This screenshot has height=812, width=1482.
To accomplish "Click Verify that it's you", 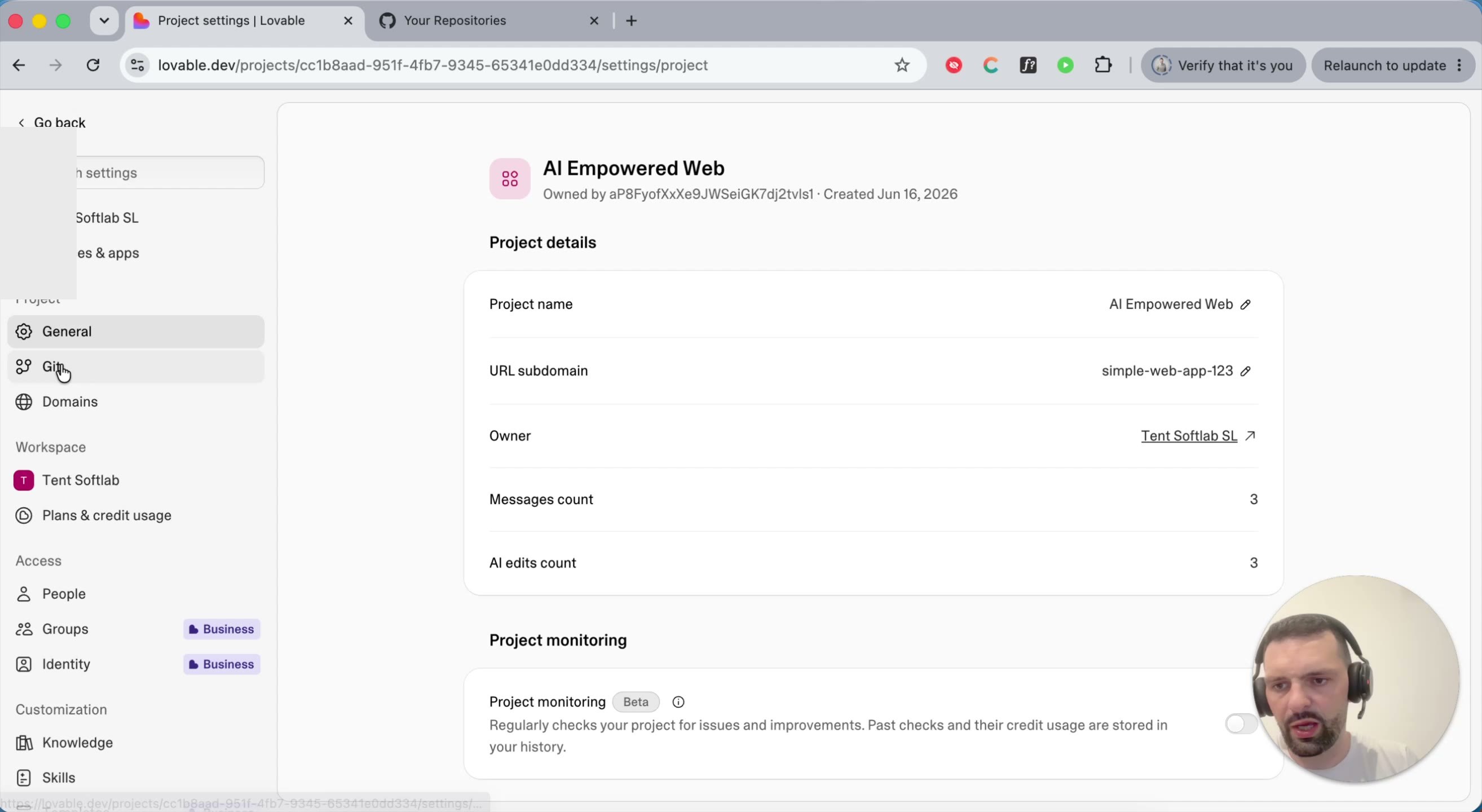I will pyautogui.click(x=1223, y=65).
